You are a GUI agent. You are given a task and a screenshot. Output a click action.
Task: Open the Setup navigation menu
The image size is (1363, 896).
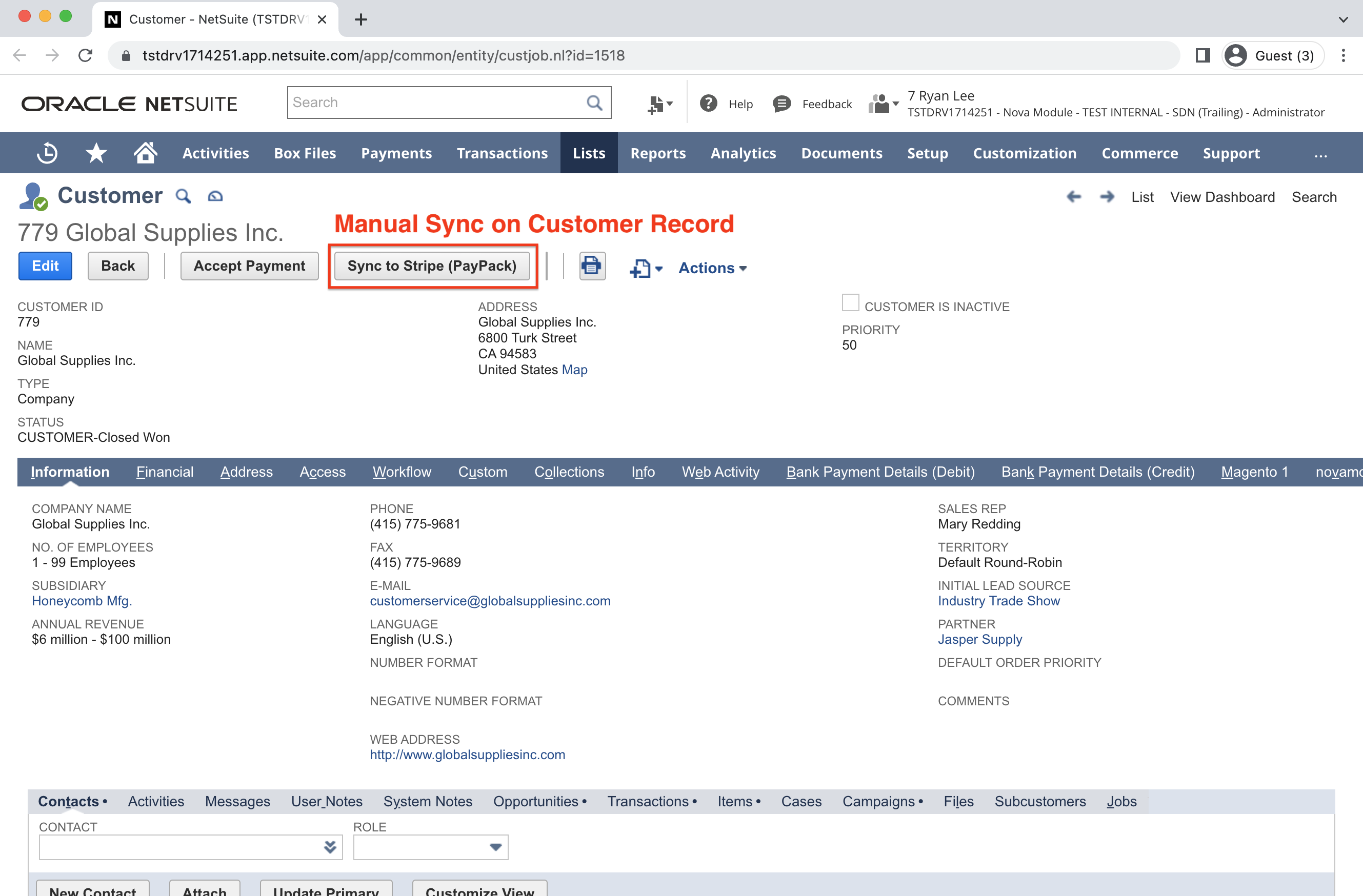tap(927, 153)
